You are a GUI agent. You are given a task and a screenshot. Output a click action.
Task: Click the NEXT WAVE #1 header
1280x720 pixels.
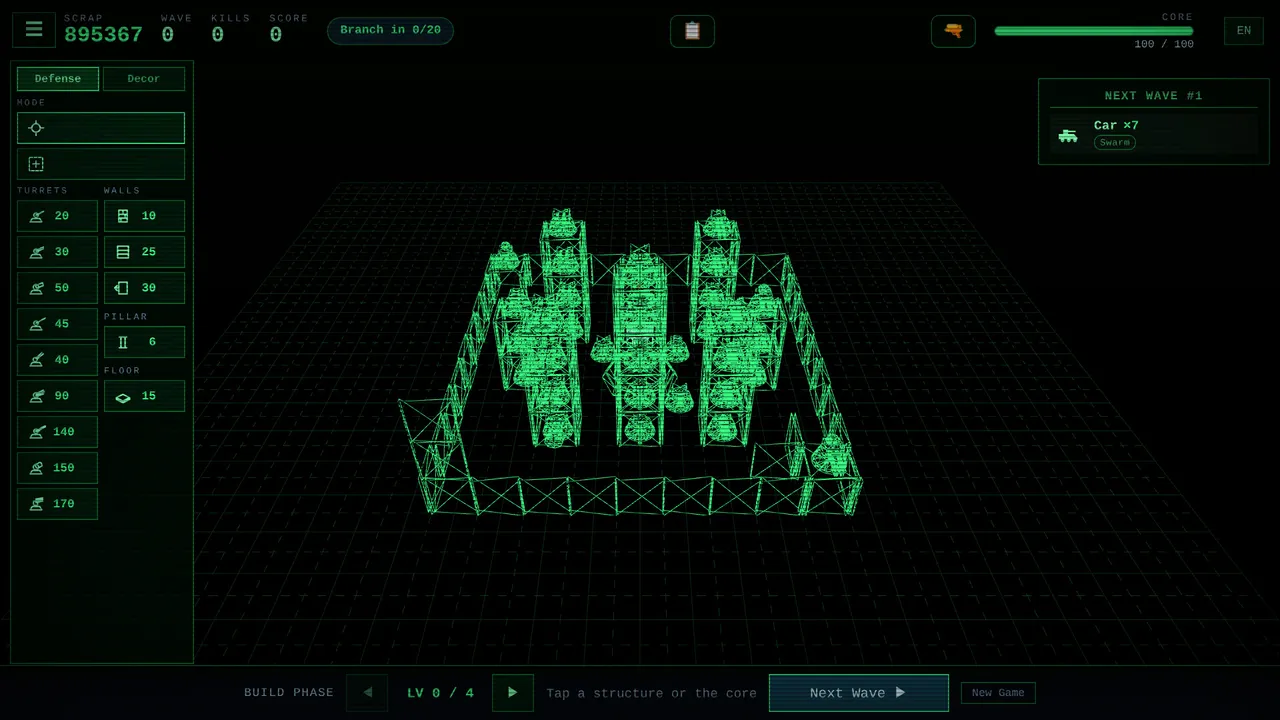[x=1153, y=96]
